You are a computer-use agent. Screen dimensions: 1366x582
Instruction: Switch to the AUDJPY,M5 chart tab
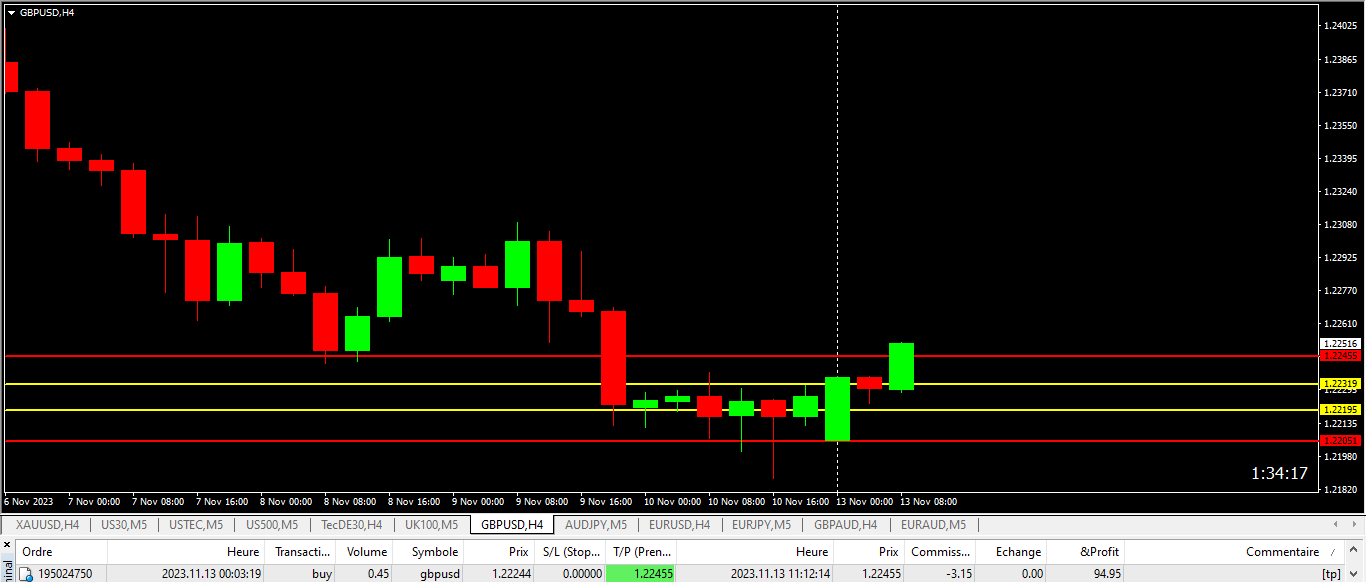(596, 524)
